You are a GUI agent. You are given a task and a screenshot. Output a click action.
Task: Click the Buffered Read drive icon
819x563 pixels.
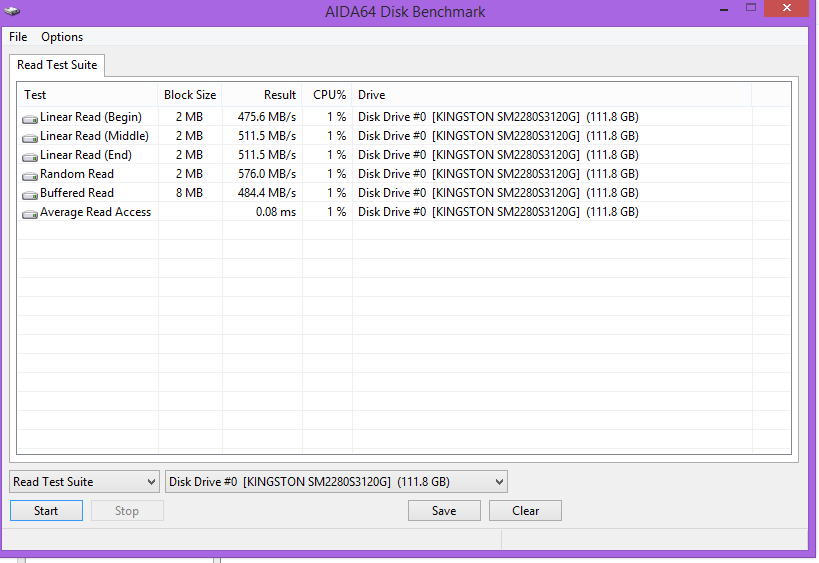click(x=30, y=195)
